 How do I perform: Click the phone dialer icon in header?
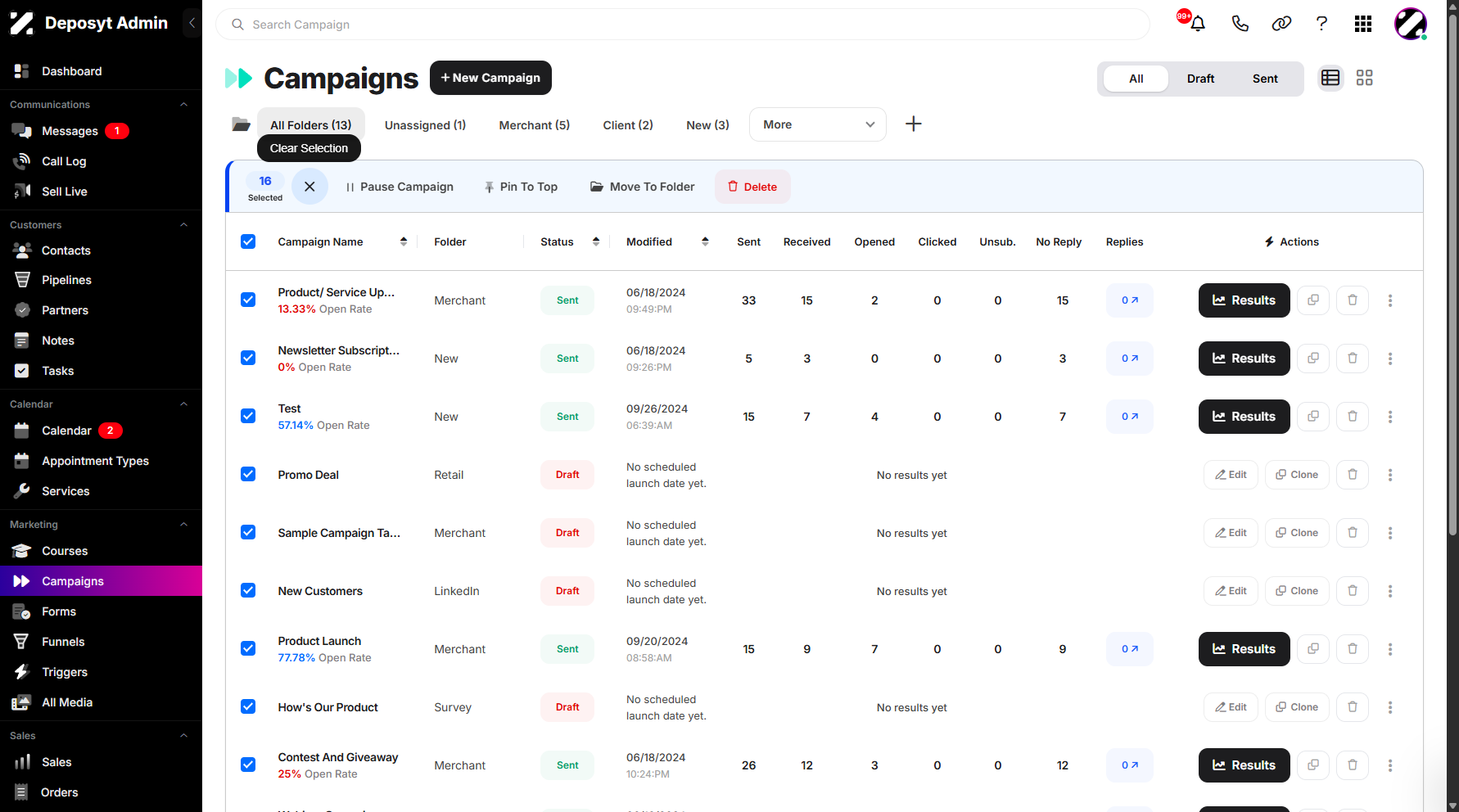(x=1240, y=24)
